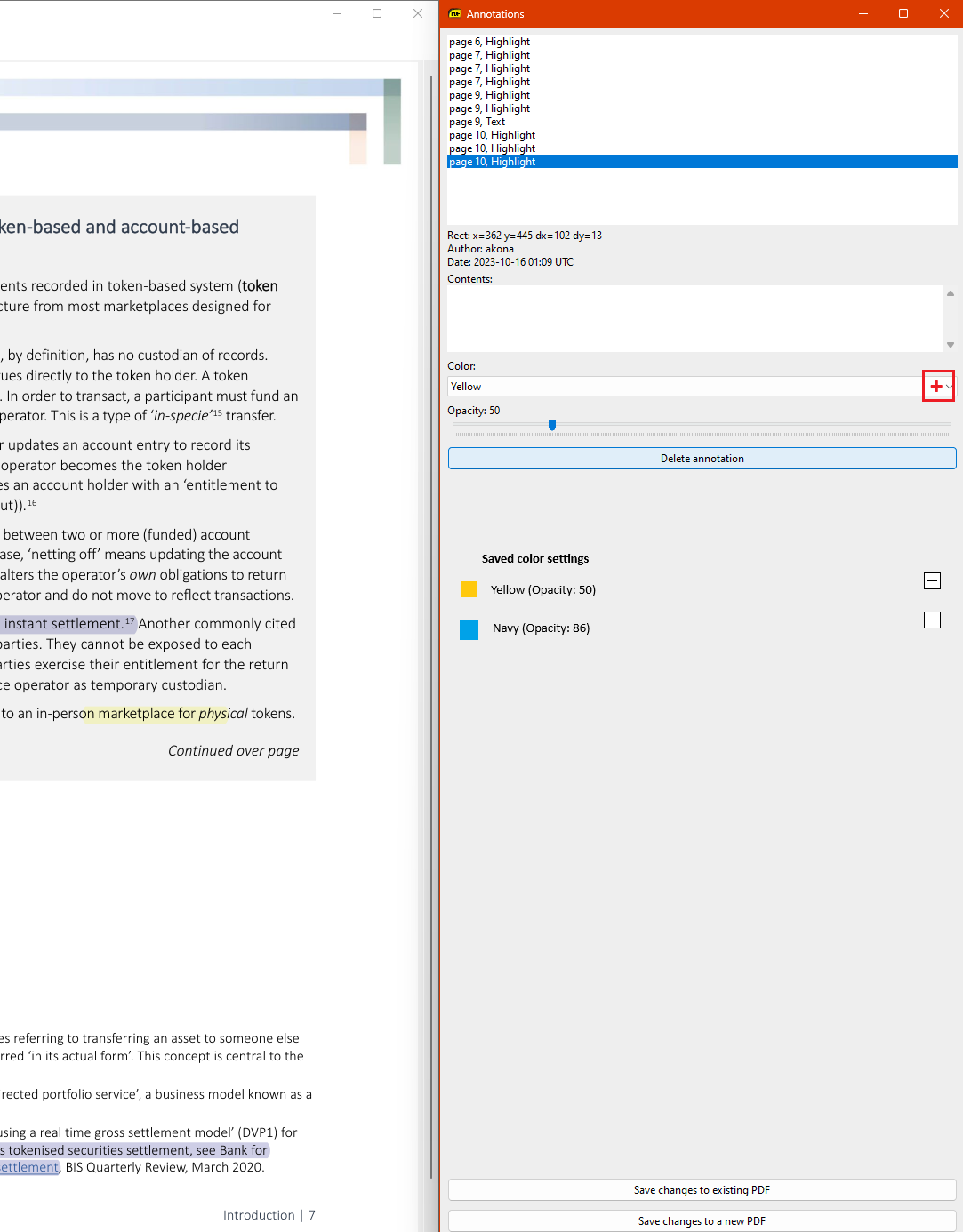The width and height of the screenshot is (963, 1232).
Task: Select the page 6 Highlight annotation
Action: tap(490, 42)
